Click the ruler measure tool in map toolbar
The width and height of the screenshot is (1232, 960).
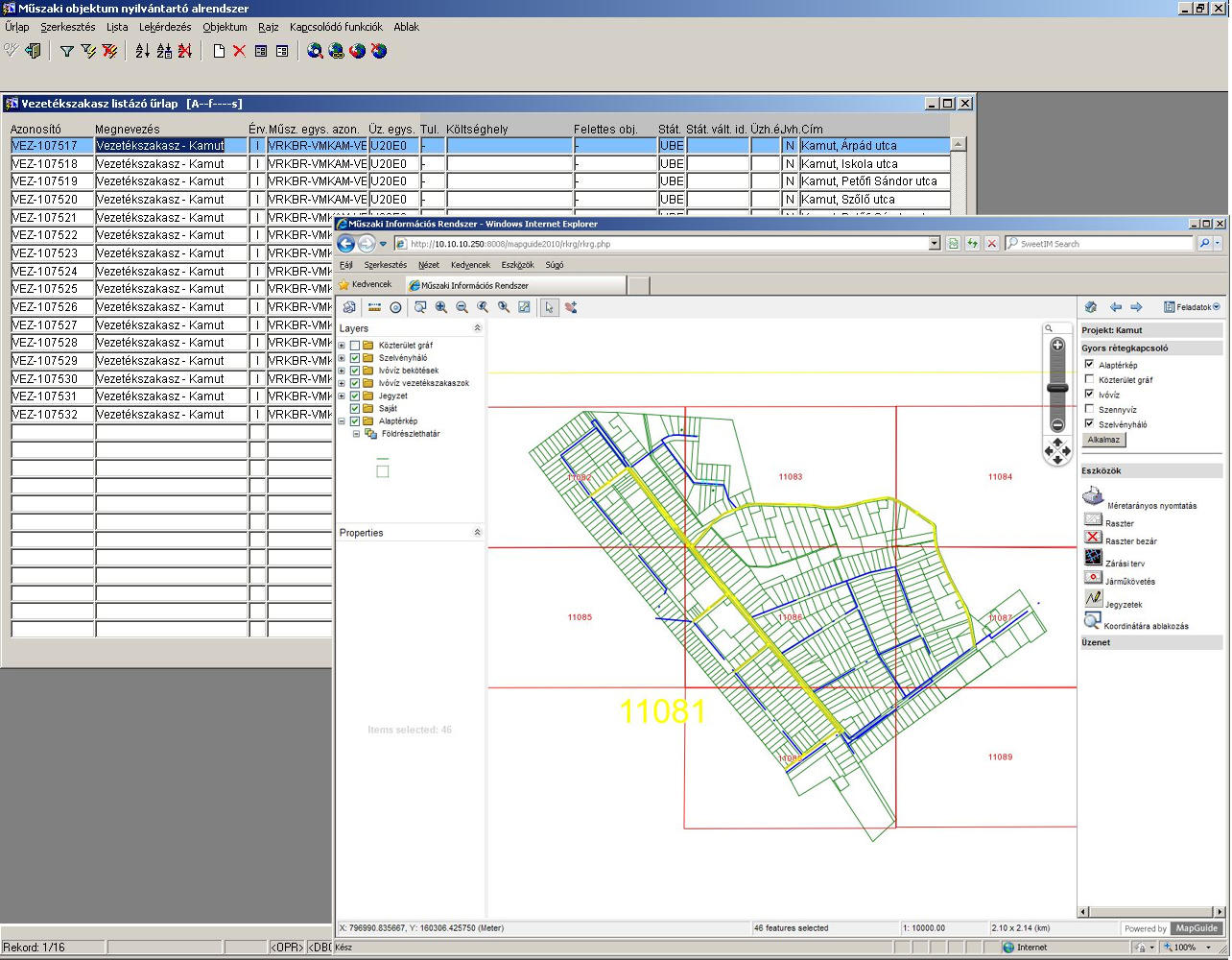coord(374,308)
